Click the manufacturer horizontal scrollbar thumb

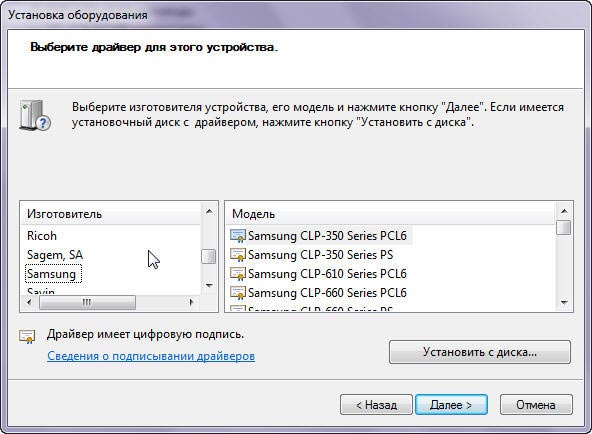[87, 302]
